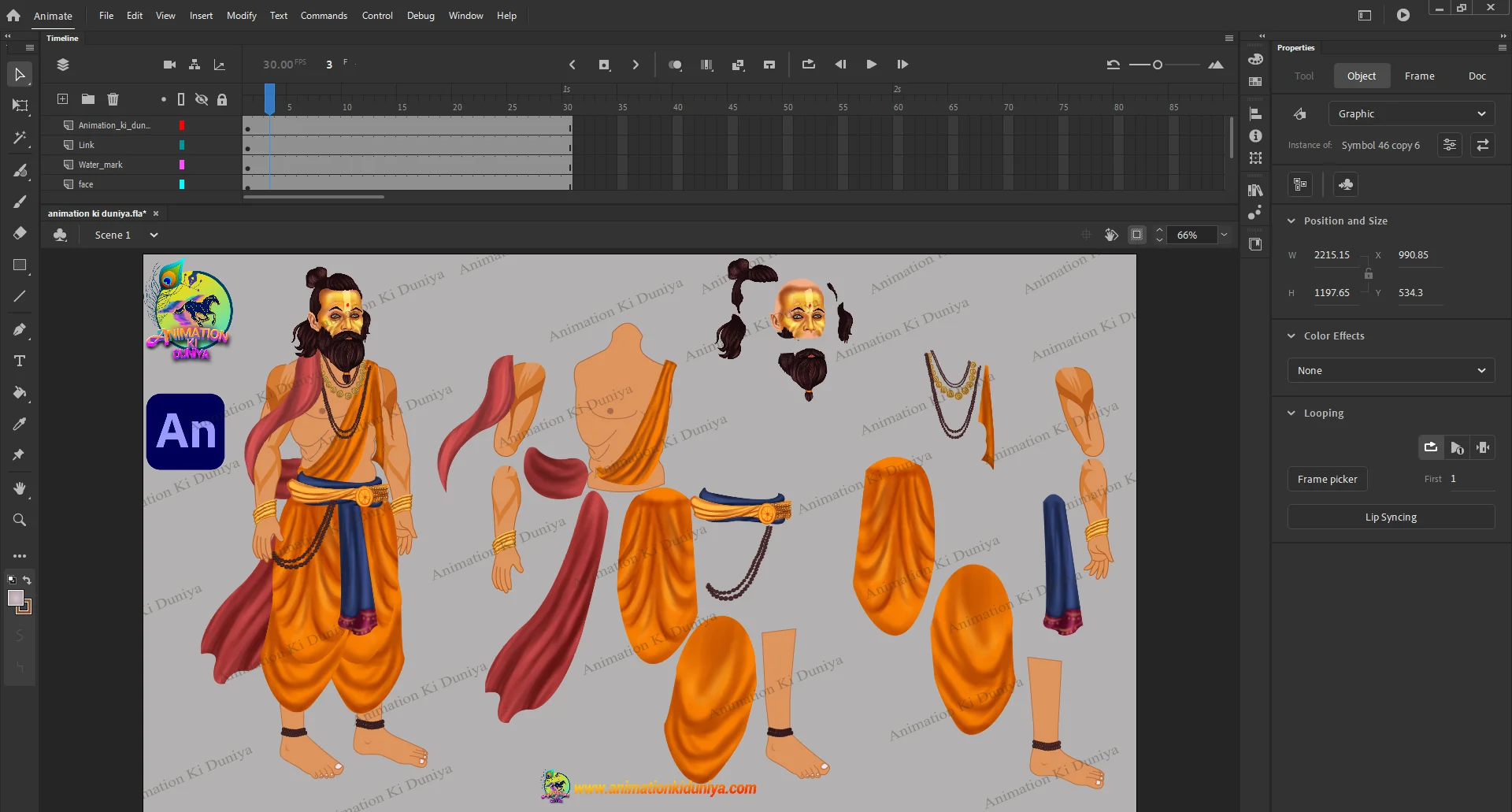Collapse the Position and Size section
The height and width of the screenshot is (812, 1512).
[1291, 221]
